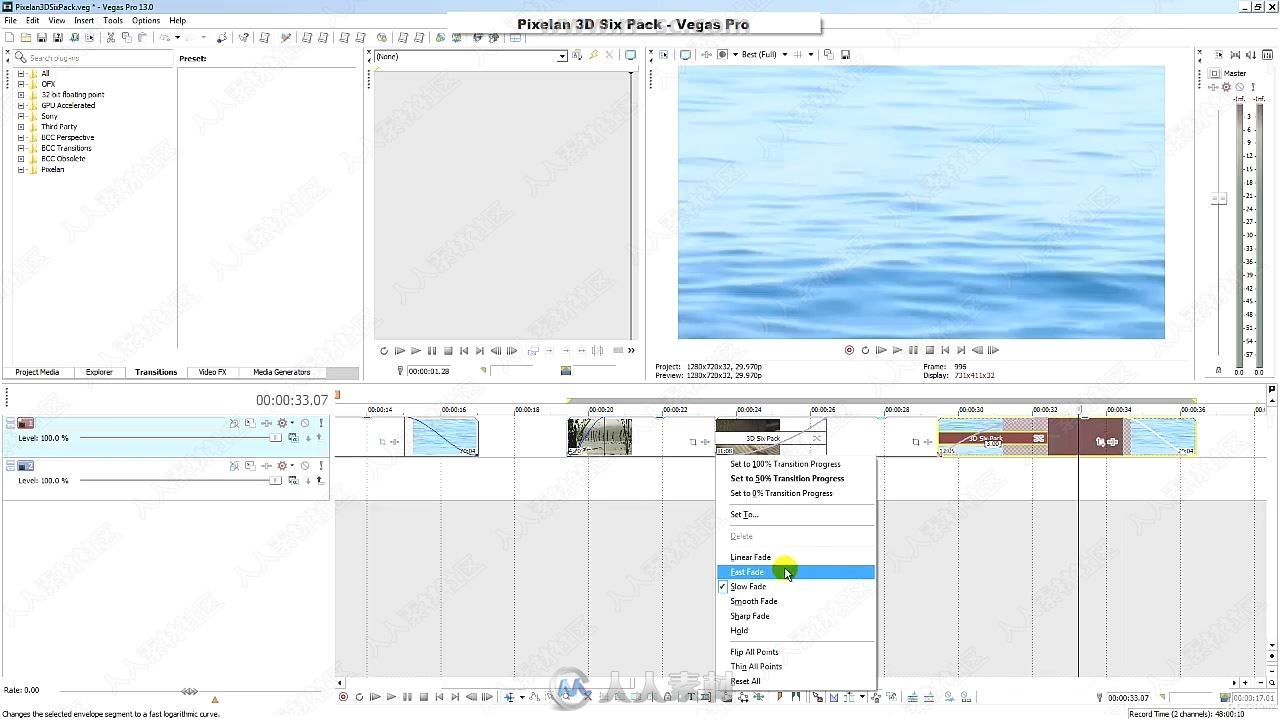Bypass motion blur on track 1

point(234,423)
